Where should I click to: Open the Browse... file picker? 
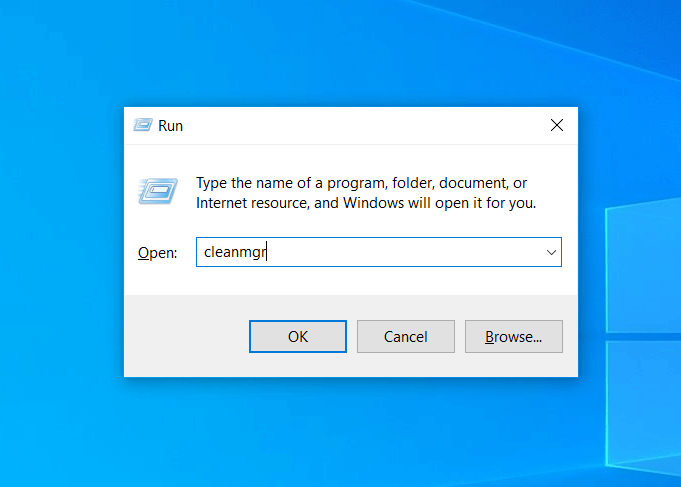[x=513, y=336]
